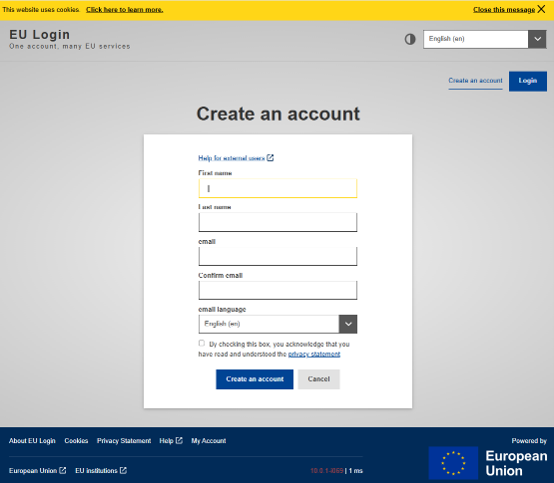Focus the Confirm email input field

tap(278, 290)
